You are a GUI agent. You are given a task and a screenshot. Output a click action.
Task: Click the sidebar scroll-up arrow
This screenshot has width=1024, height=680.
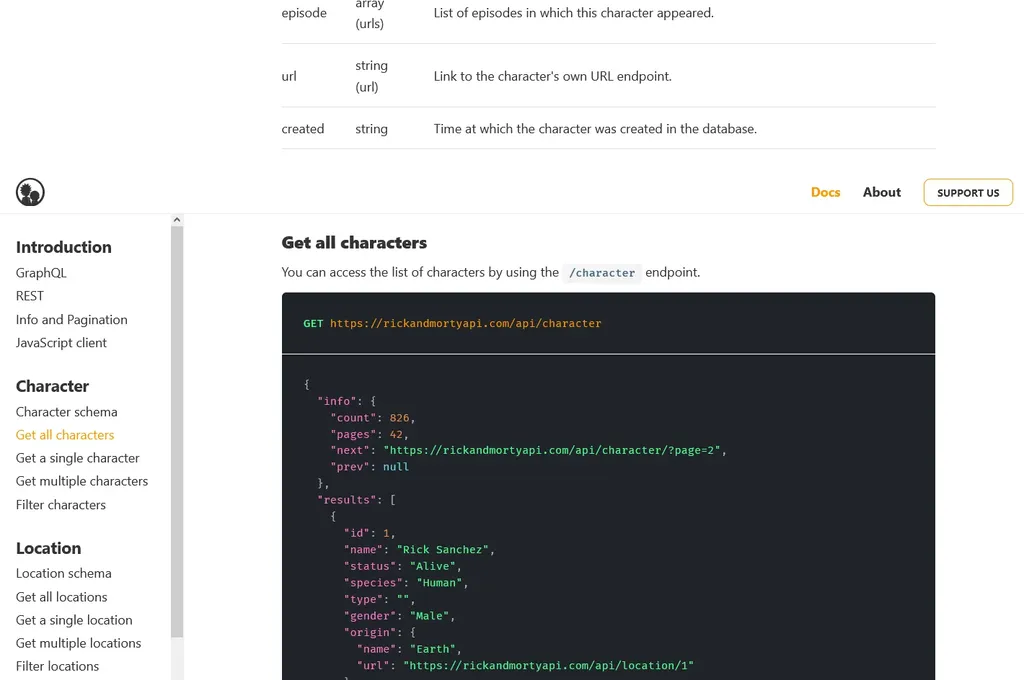tap(177, 220)
